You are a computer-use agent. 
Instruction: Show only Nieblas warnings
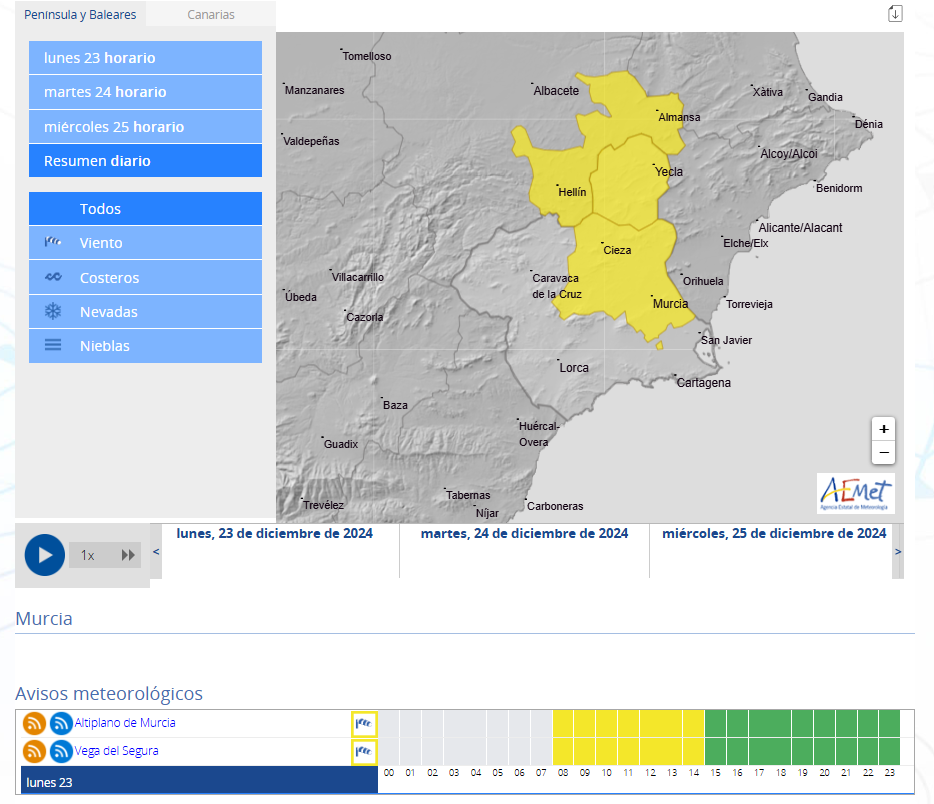click(145, 346)
